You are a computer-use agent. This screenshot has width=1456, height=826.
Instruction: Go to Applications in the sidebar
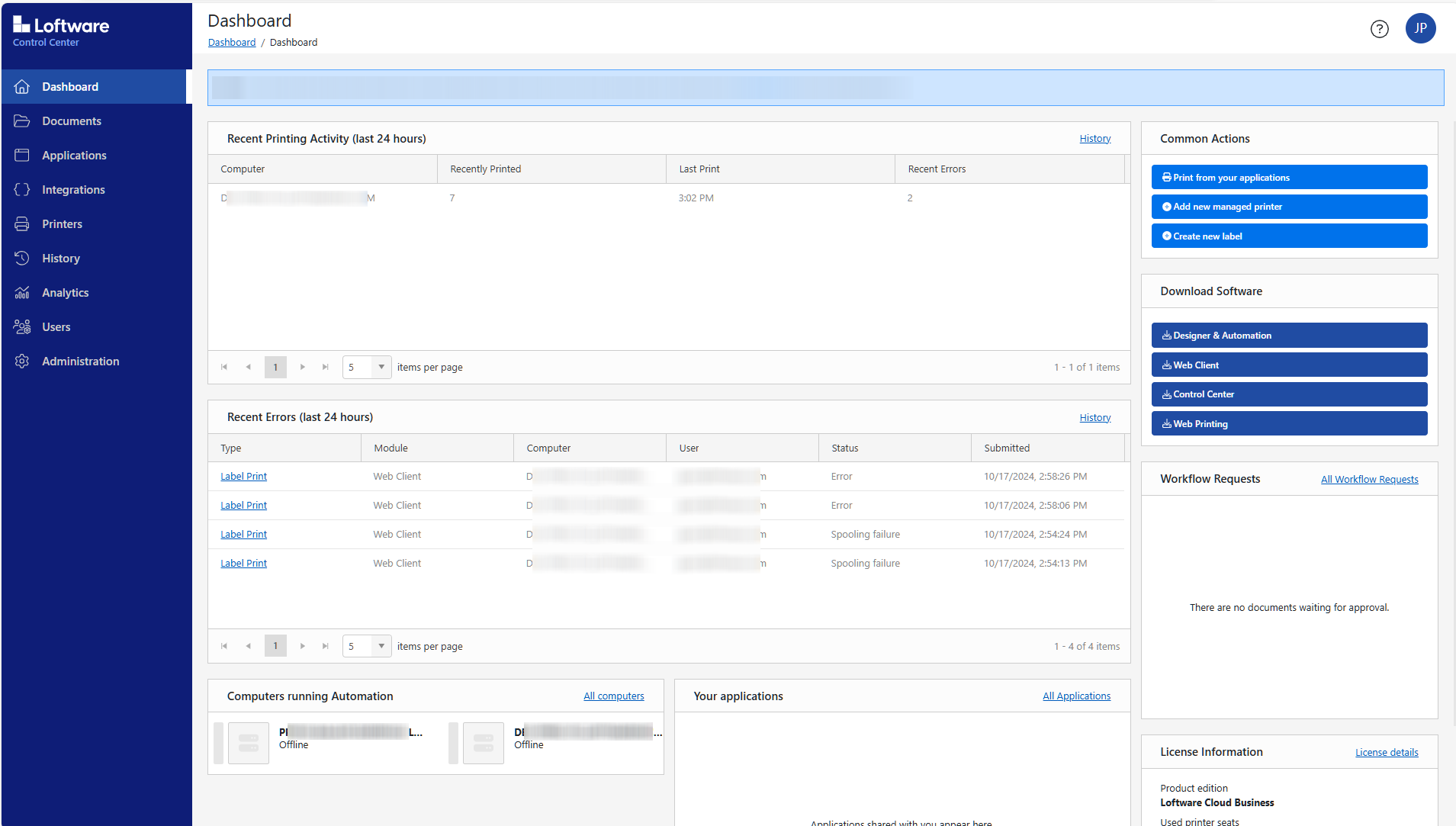(x=74, y=156)
